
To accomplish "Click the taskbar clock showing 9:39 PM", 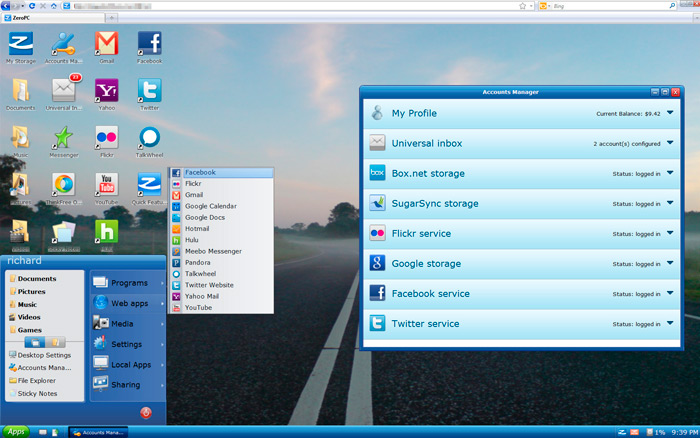I will (685, 432).
